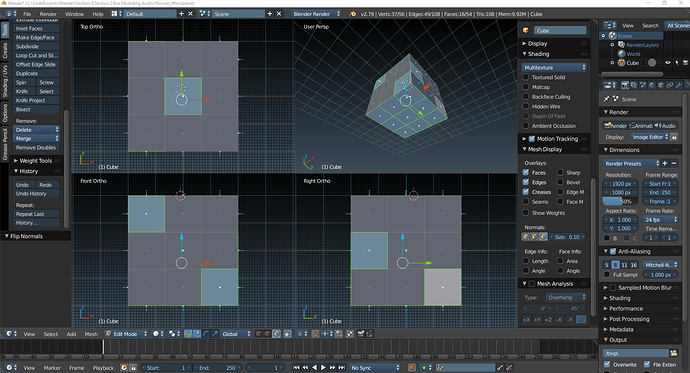Toggle the Cube visibility eye icon
Screen dimensions: 690x373
pyautogui.click(x=668, y=63)
